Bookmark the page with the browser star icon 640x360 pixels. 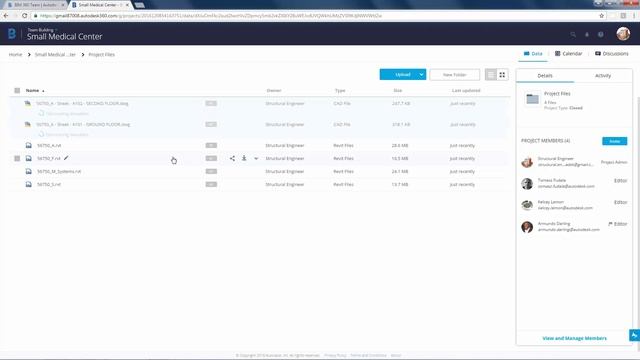(x=601, y=16)
